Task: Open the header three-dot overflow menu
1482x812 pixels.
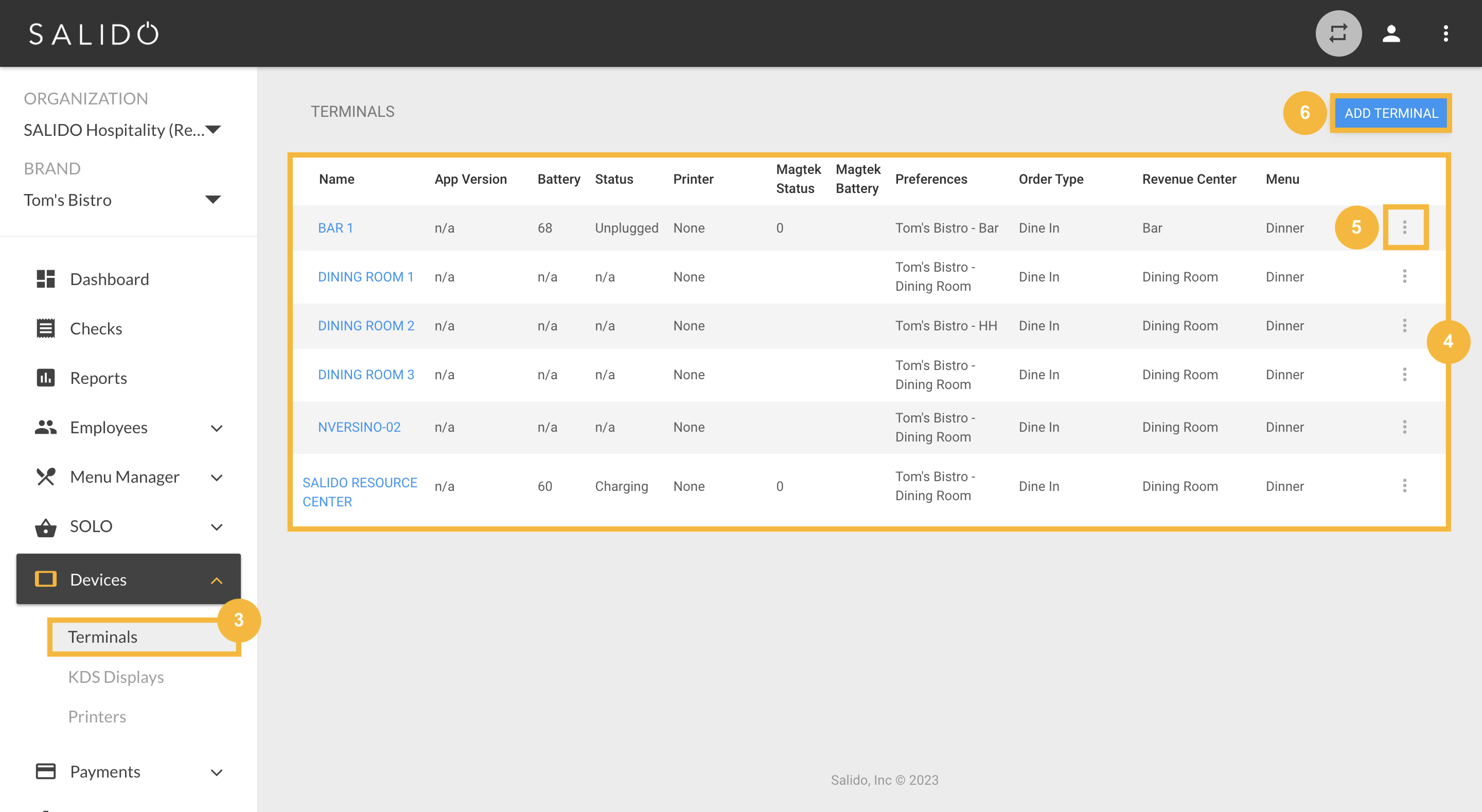Action: (x=1445, y=33)
